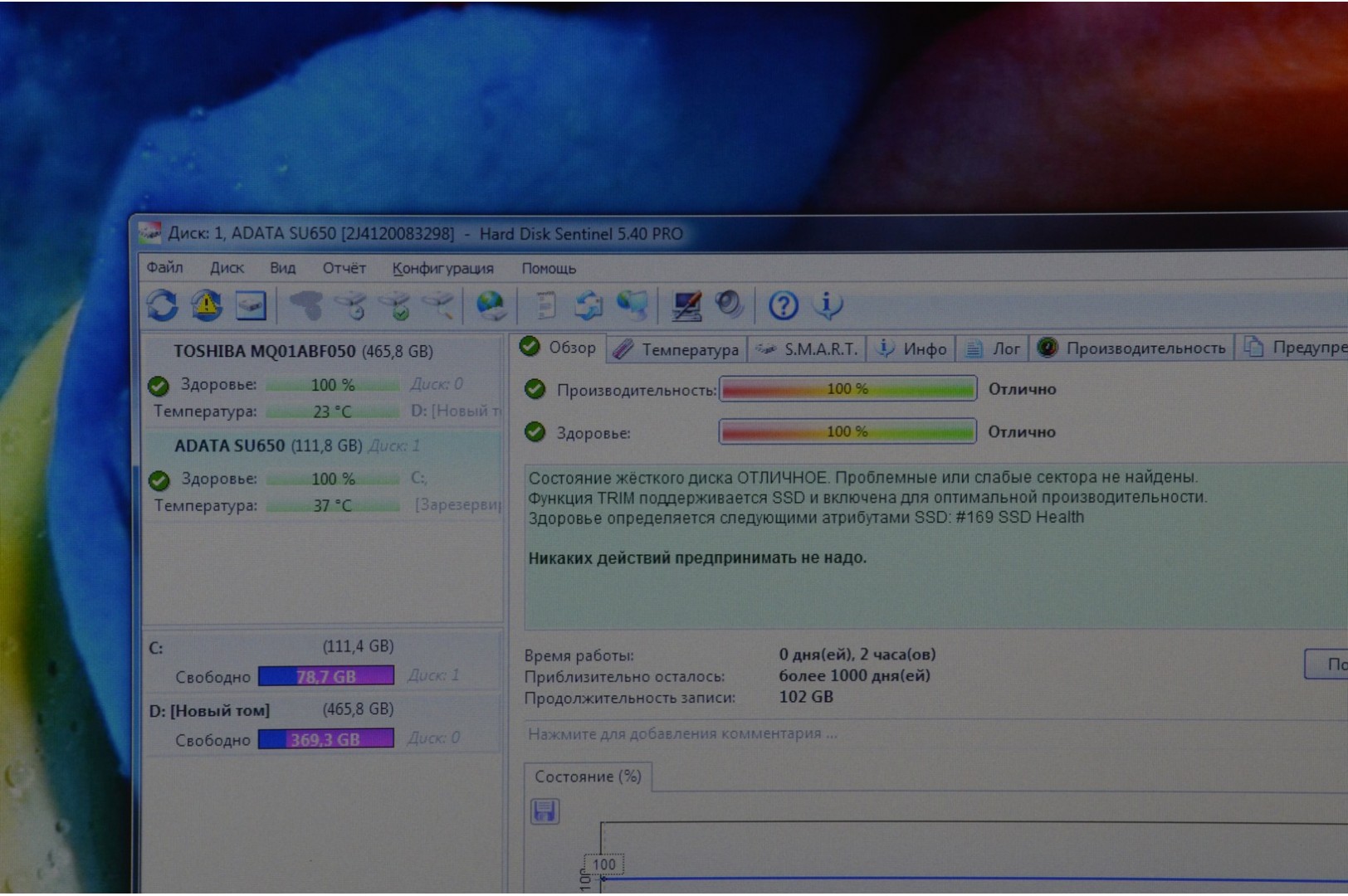Open the Предупреждения tab
Screen dimensions: 1348x896
pyautogui.click(x=1292, y=348)
